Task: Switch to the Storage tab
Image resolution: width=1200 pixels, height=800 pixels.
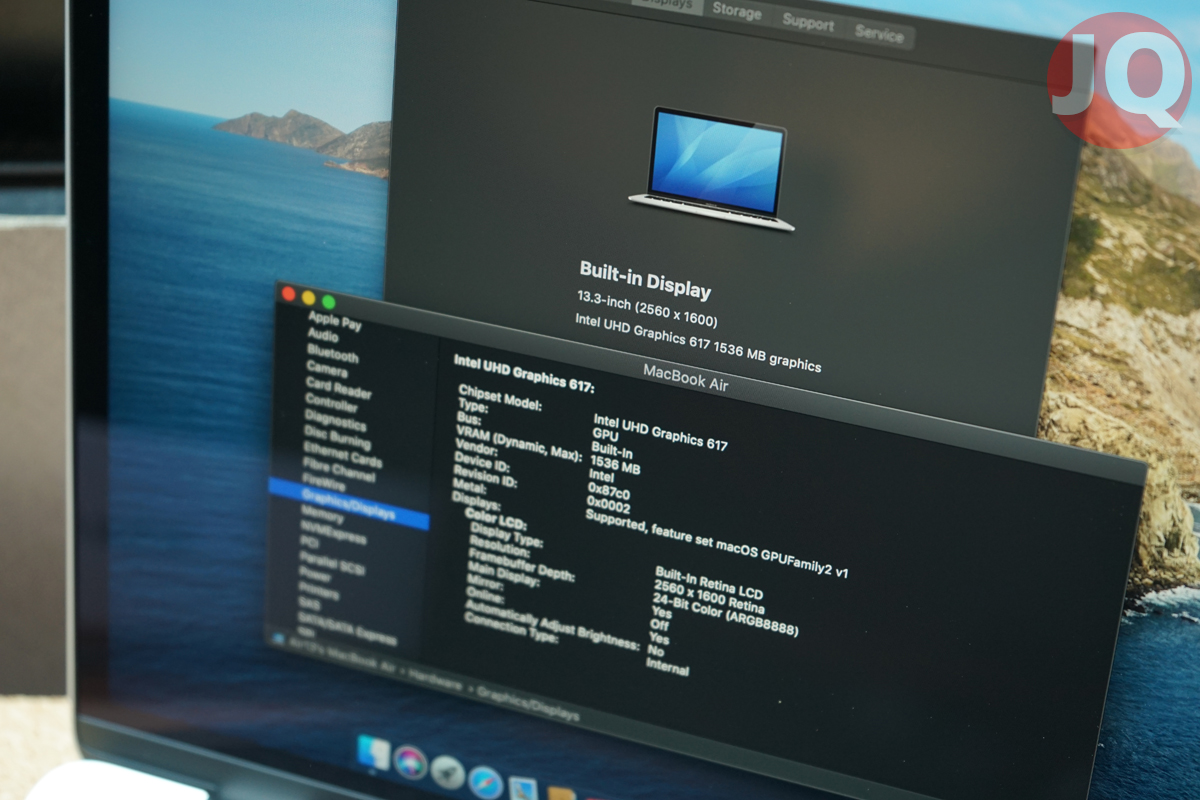Action: [x=736, y=12]
